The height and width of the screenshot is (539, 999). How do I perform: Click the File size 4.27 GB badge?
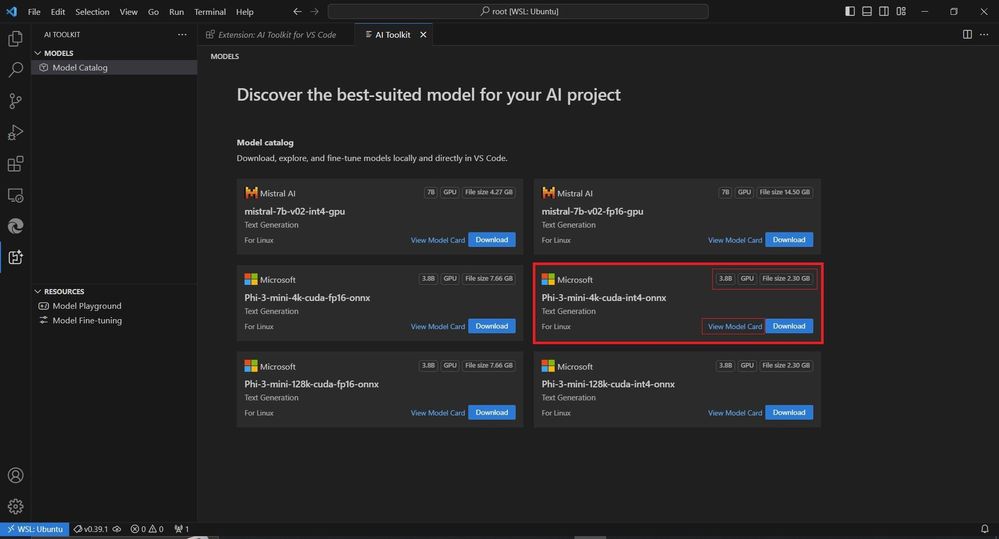(489, 192)
